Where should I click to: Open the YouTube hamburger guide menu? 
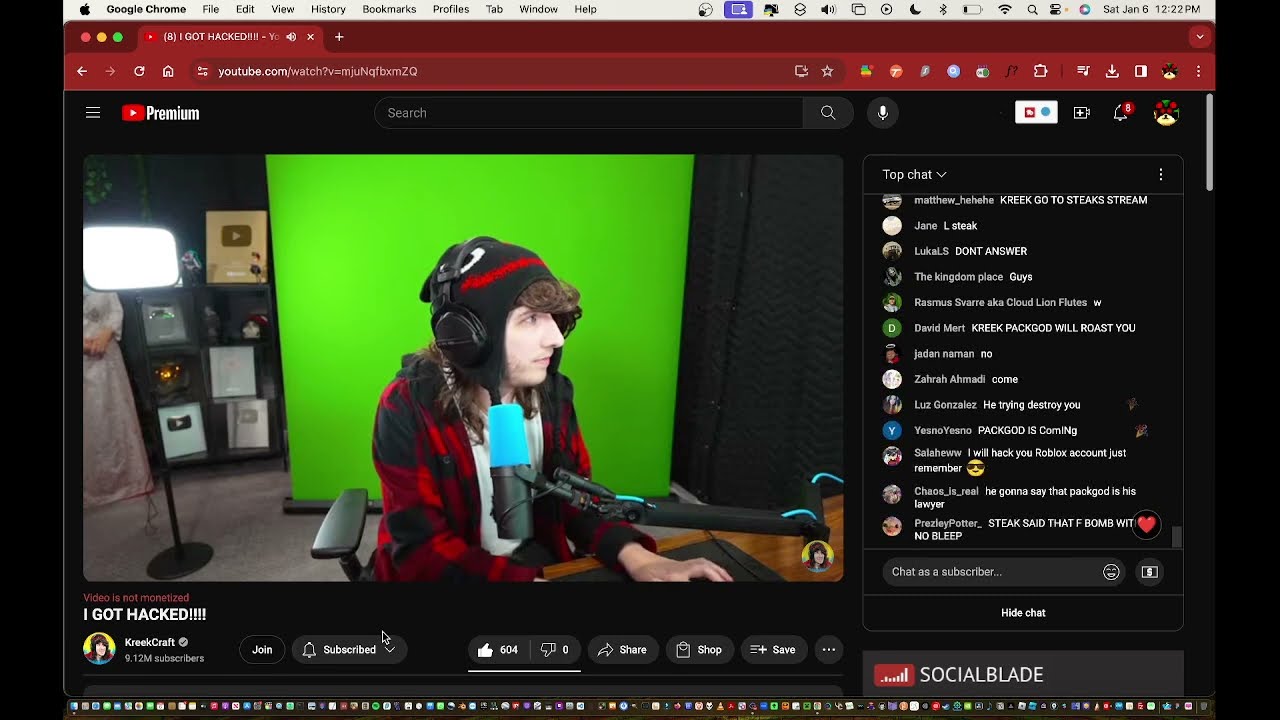(93, 113)
